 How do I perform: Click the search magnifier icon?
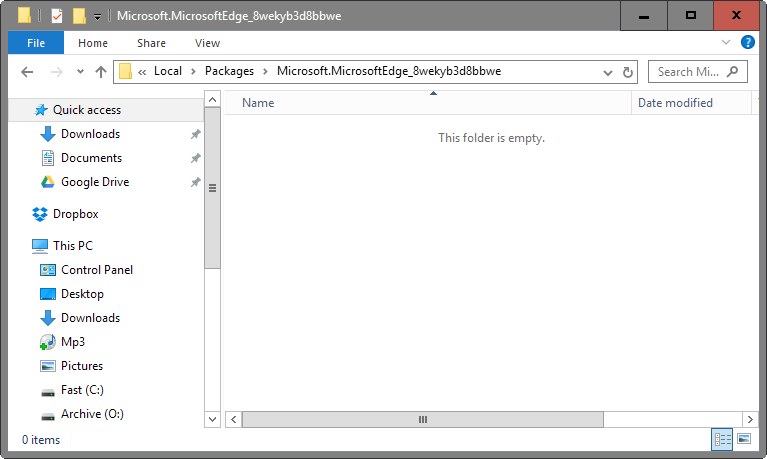pos(732,72)
